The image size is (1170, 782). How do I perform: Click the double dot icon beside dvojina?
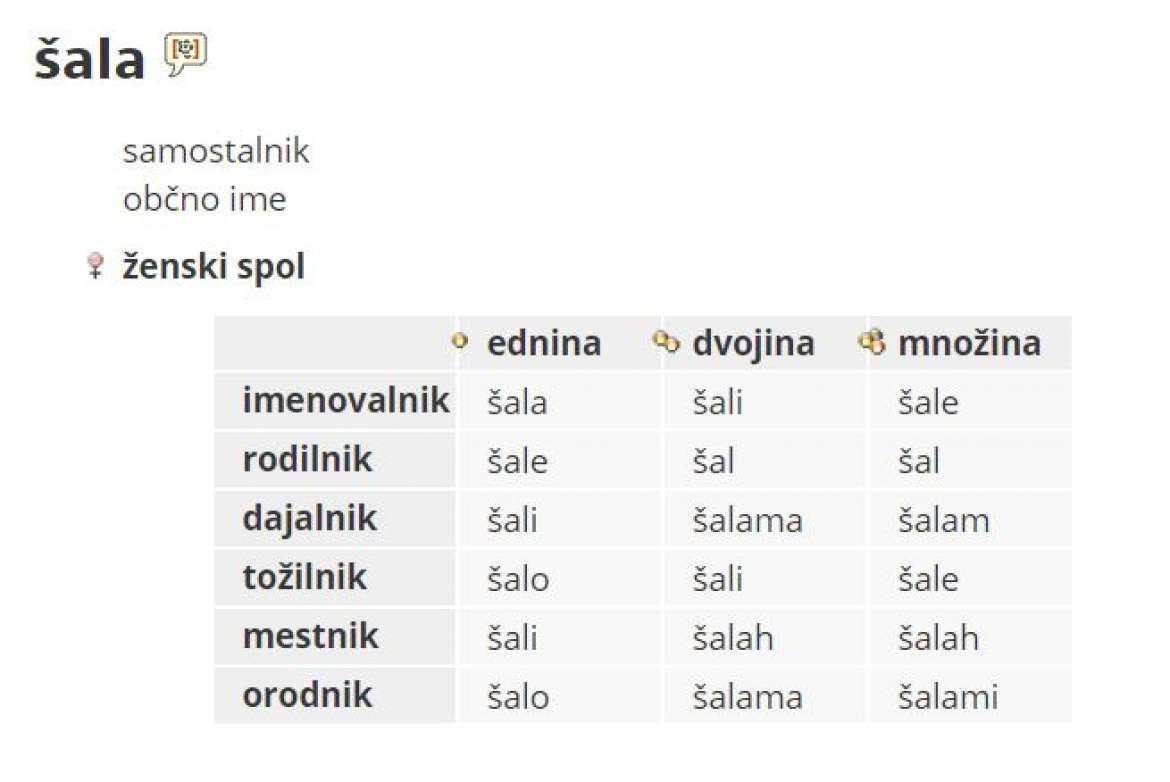[x=666, y=342]
